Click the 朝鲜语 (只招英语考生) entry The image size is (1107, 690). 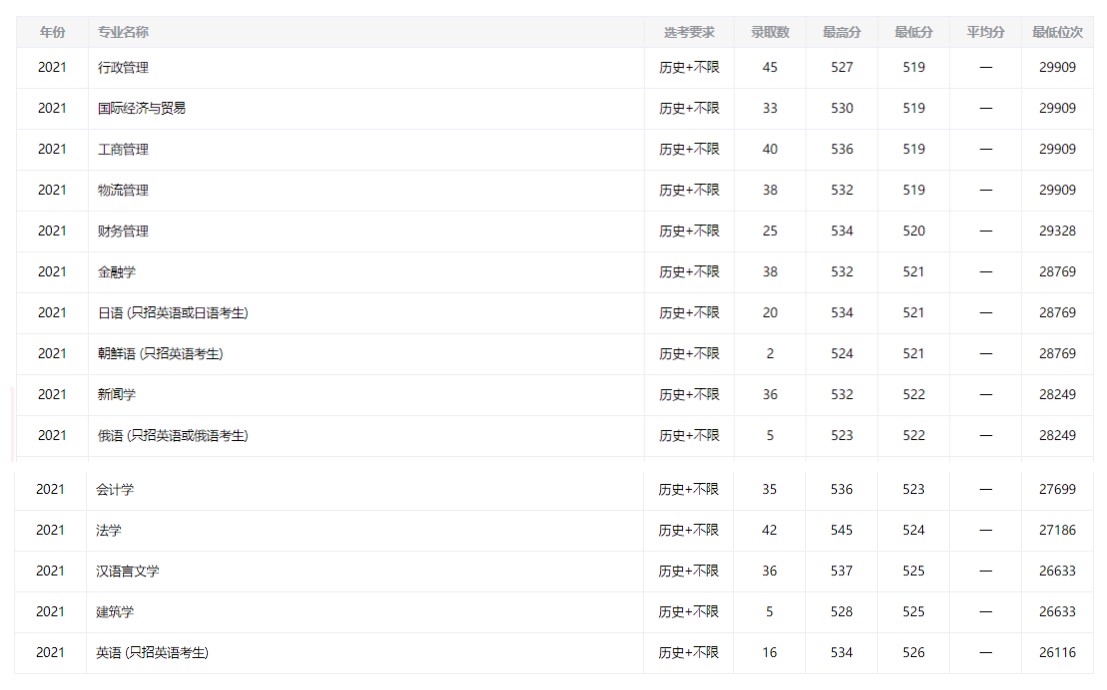(x=160, y=354)
